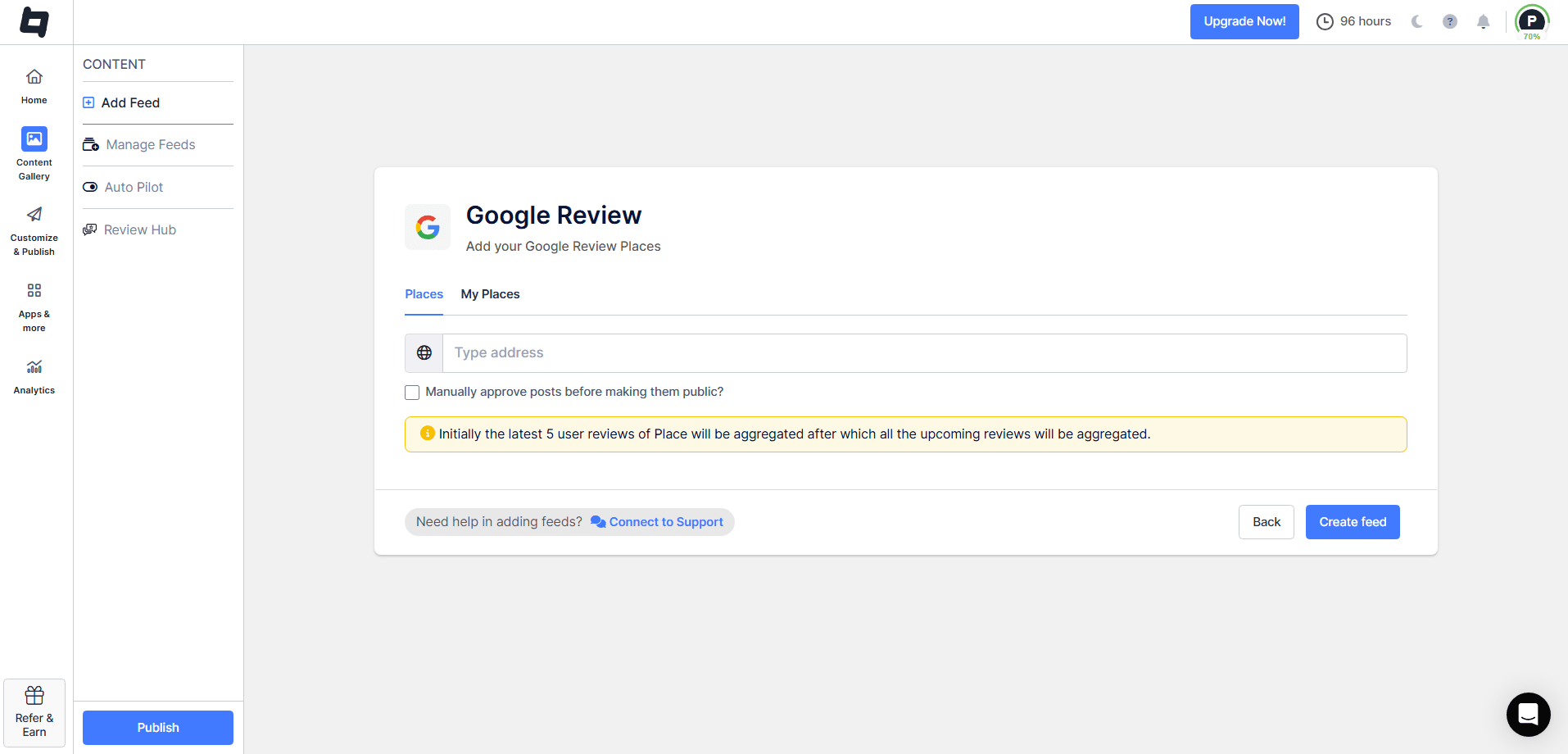The width and height of the screenshot is (1568, 754).
Task: Open Content Gallery in sidebar
Action: pyautogui.click(x=34, y=152)
